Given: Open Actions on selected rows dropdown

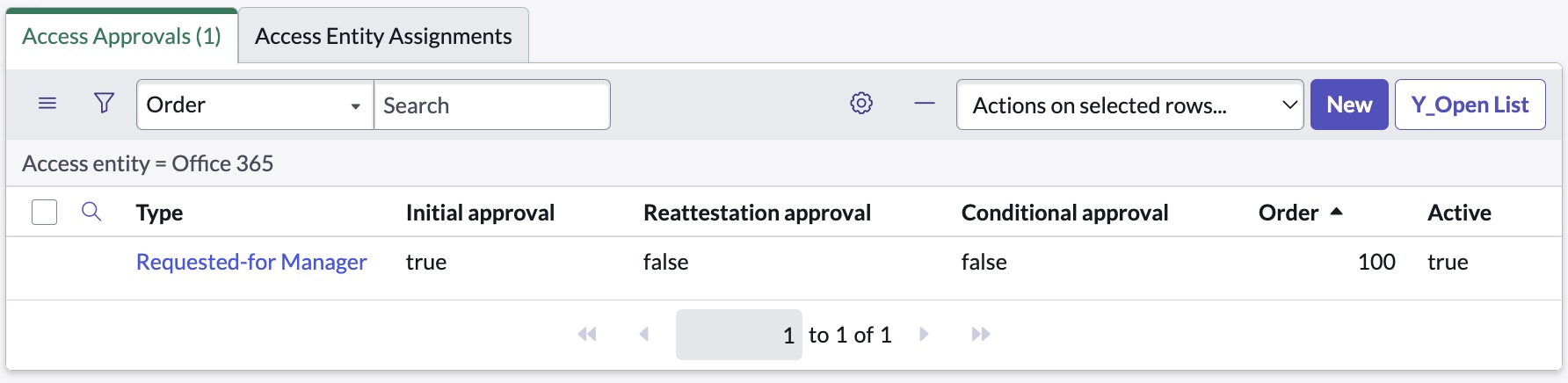Looking at the screenshot, I should click(1129, 105).
